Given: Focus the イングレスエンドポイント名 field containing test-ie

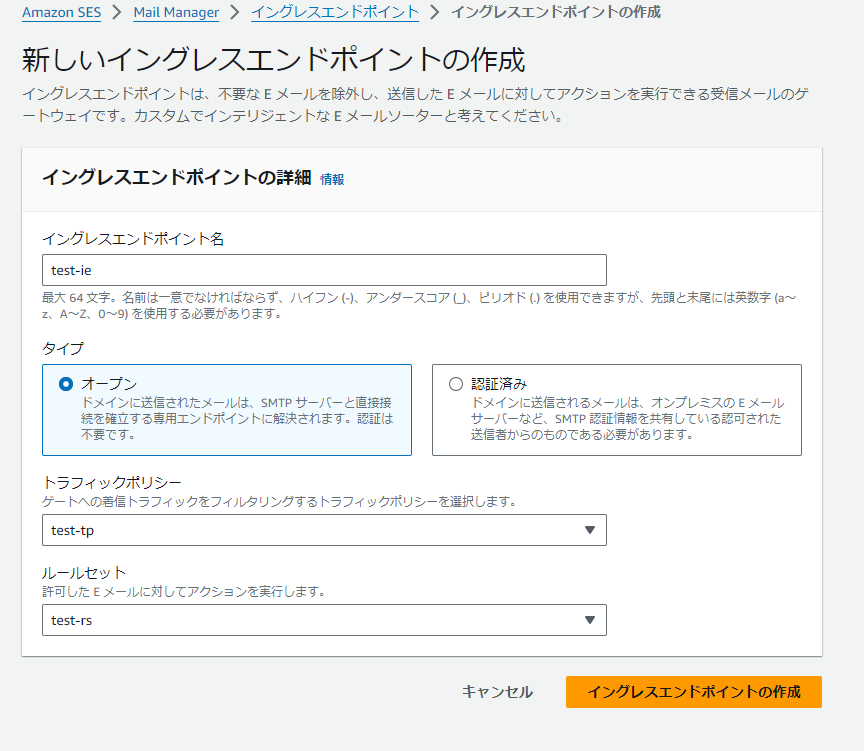Looking at the screenshot, I should tap(324, 270).
